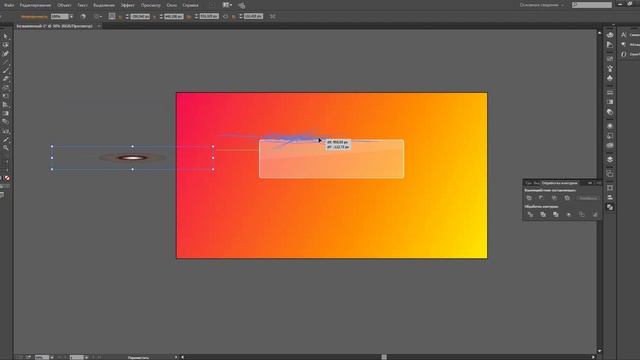
Task: Select the Symbol Sprayer tool
Action: click(6, 131)
